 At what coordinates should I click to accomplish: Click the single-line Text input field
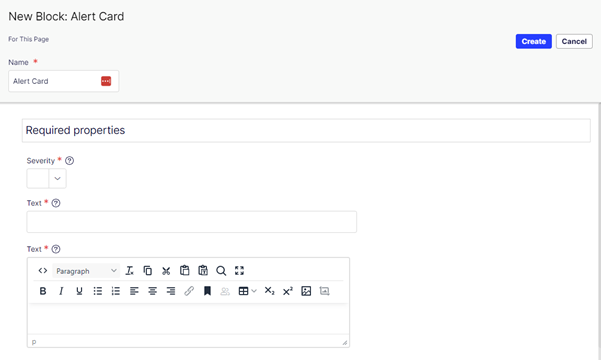pos(192,222)
